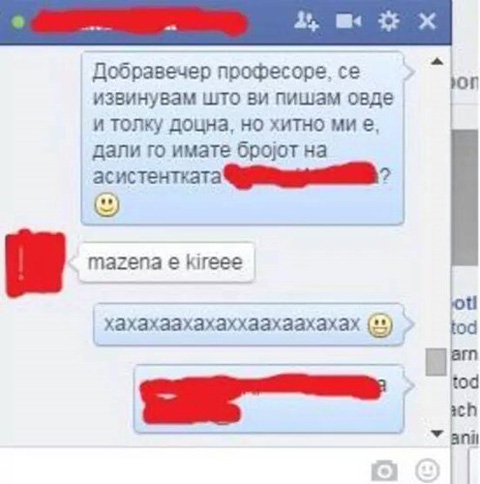Open chat options gear icon
This screenshot has height=484, width=480.
click(389, 21)
